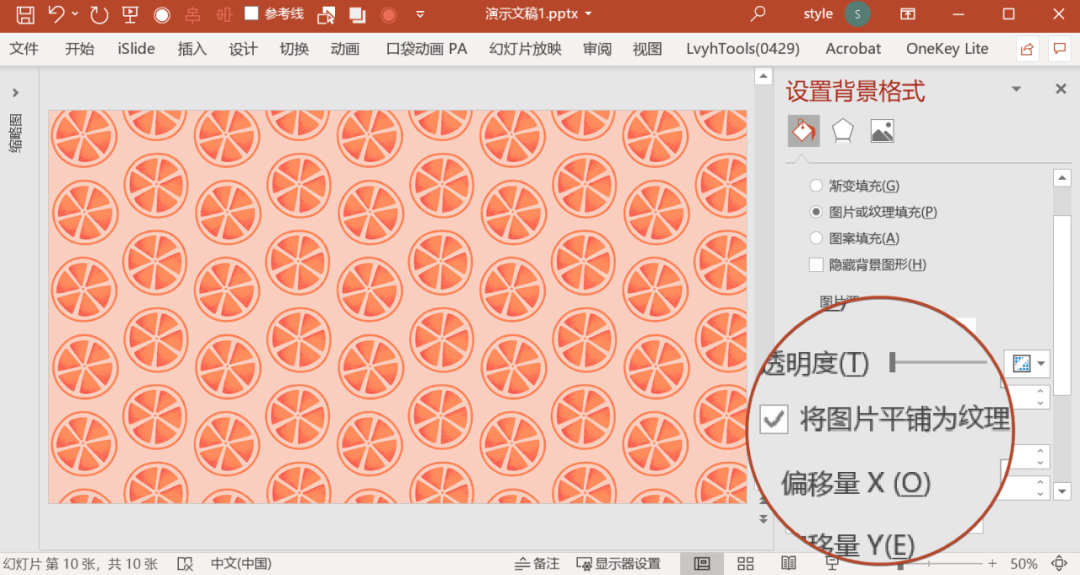Image resolution: width=1080 pixels, height=575 pixels.
Task: Select the Fill paint bucket tab icon
Action: [804, 131]
